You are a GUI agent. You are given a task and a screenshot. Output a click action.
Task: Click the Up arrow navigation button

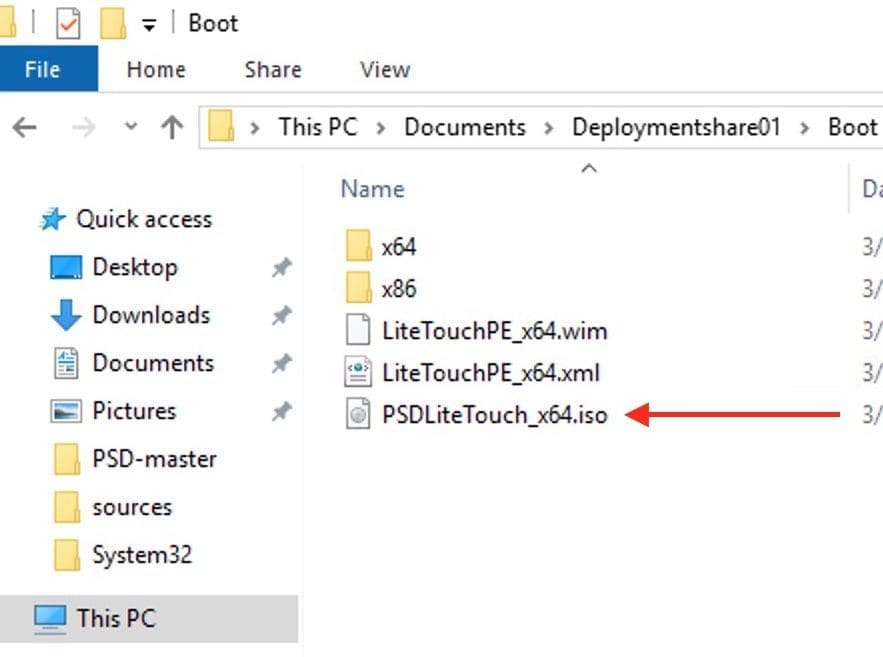173,127
